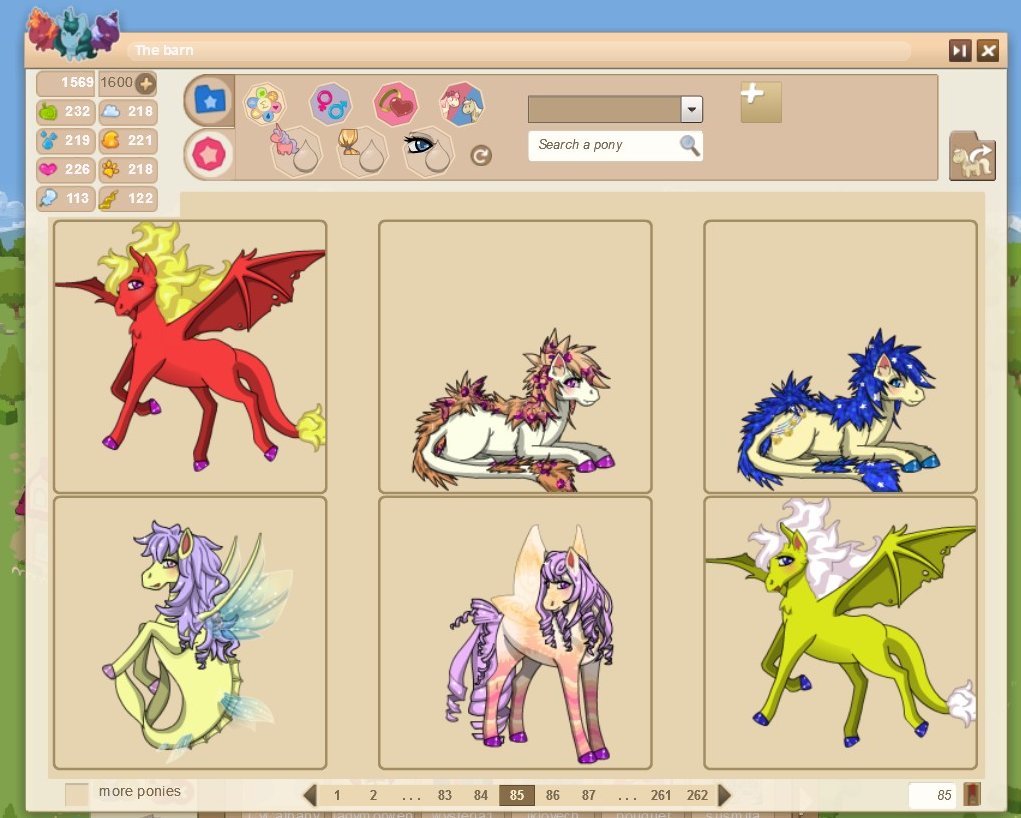Viewport: 1021px width, 818px height.
Task: Click the heart and ring filter icon
Action: tap(395, 102)
